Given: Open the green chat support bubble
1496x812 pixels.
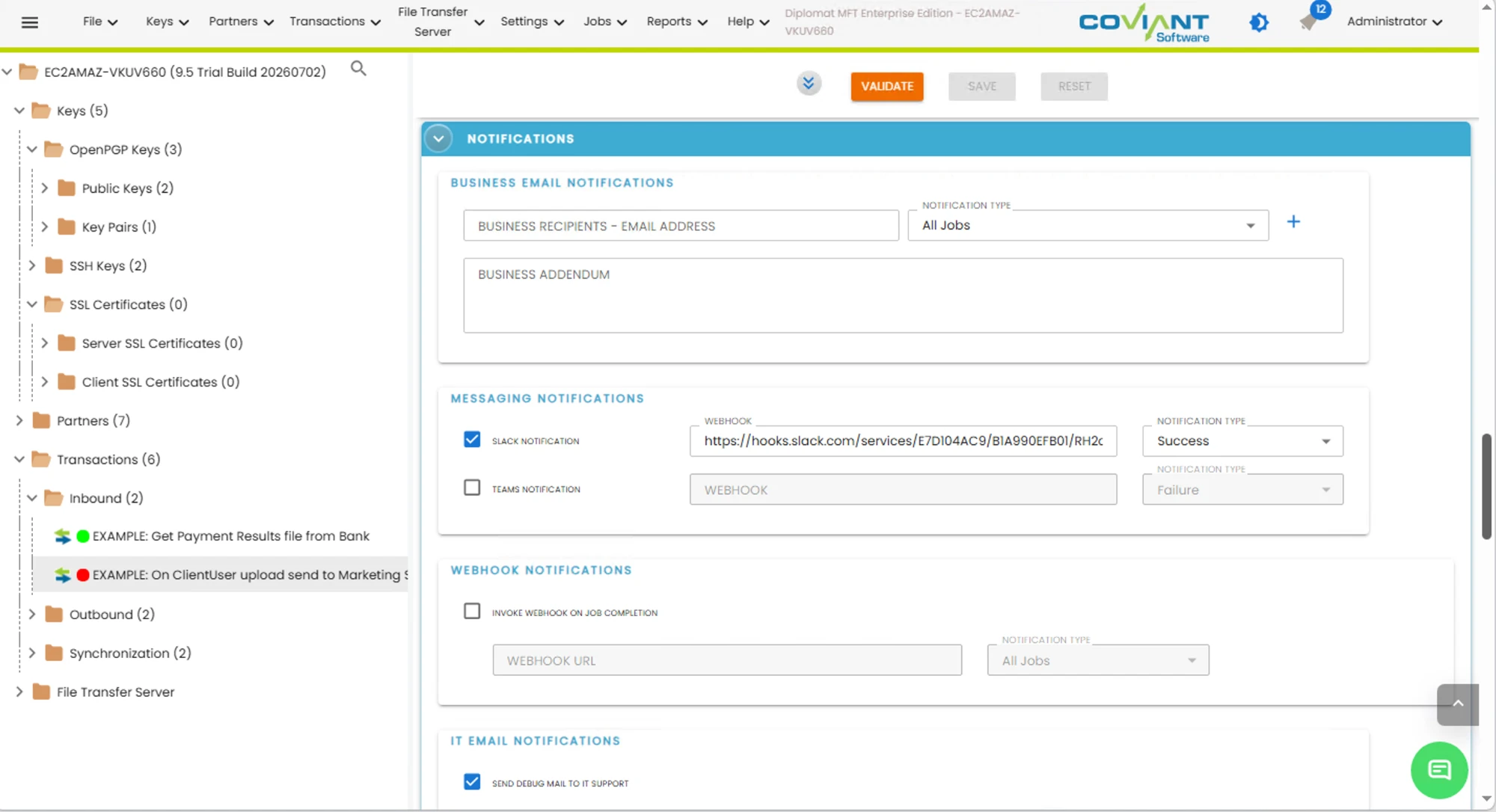Looking at the screenshot, I should (x=1438, y=770).
